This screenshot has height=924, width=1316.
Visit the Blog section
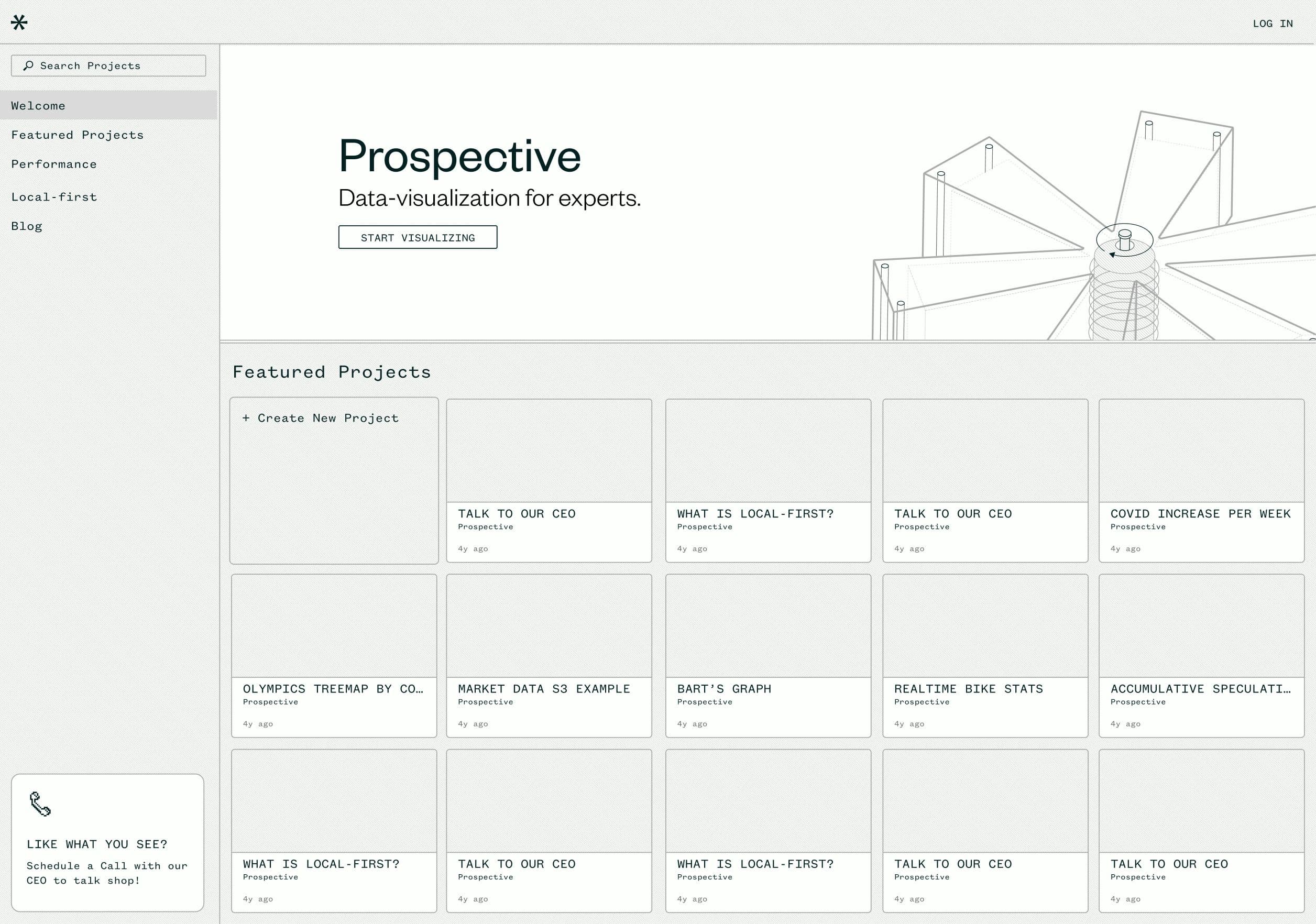(26, 226)
